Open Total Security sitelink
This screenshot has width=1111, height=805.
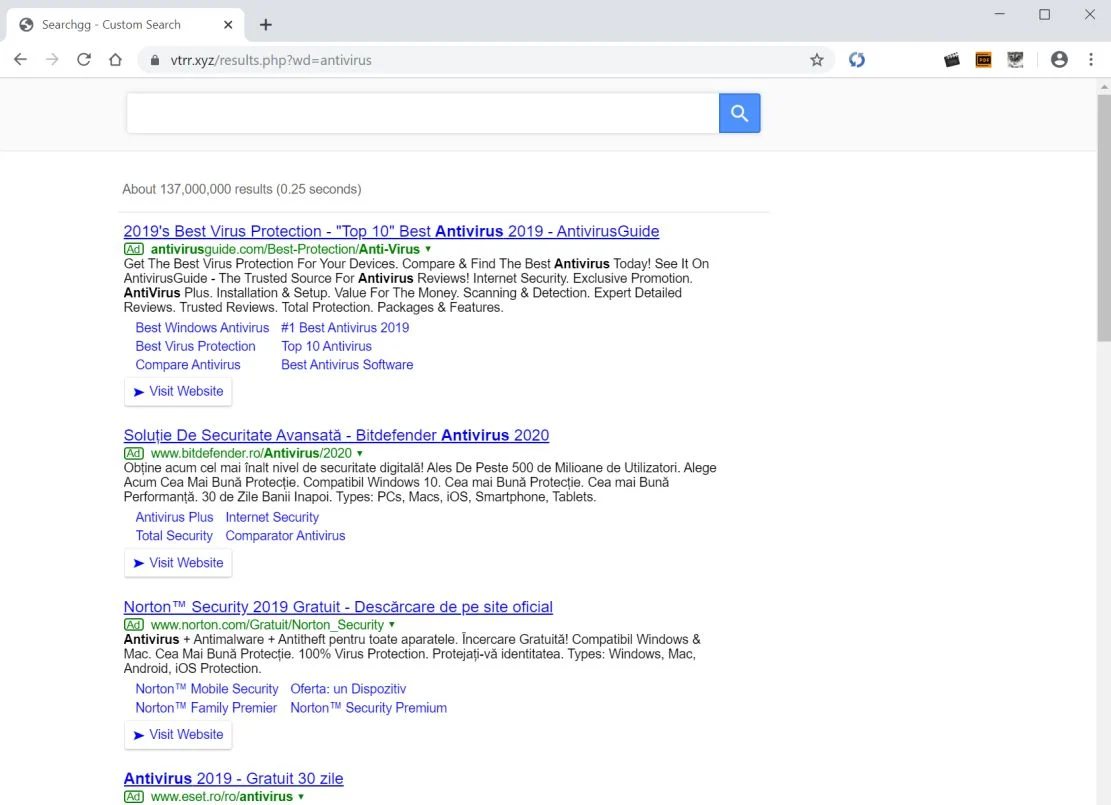pyautogui.click(x=174, y=536)
